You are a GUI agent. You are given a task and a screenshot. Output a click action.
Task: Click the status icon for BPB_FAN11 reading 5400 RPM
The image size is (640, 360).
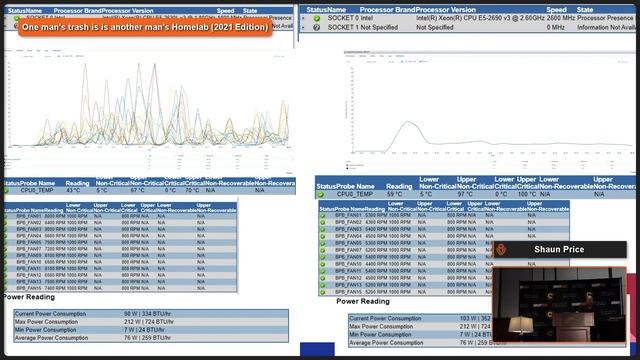pos(323,271)
